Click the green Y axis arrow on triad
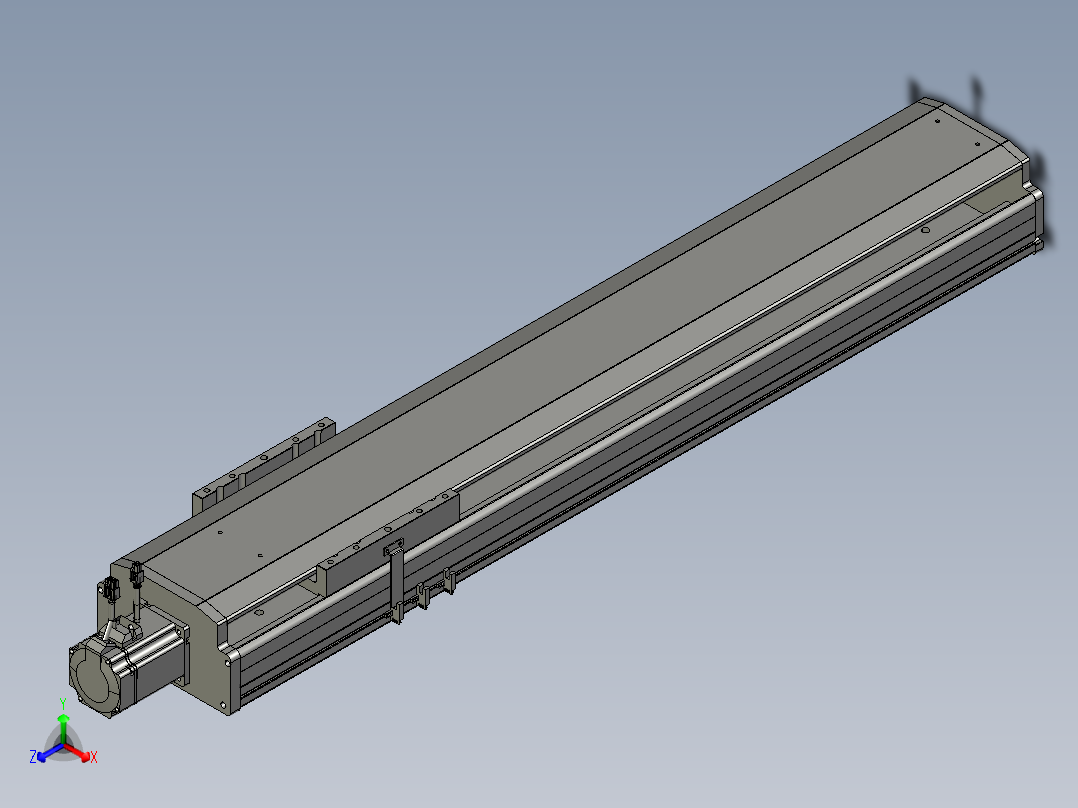The height and width of the screenshot is (808, 1078). pos(63,728)
